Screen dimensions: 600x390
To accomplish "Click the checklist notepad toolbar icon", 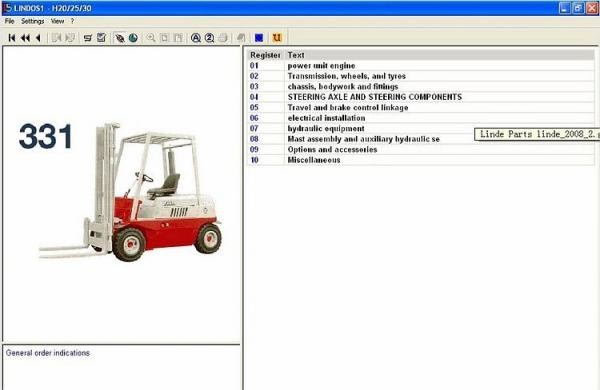I will tap(101, 38).
